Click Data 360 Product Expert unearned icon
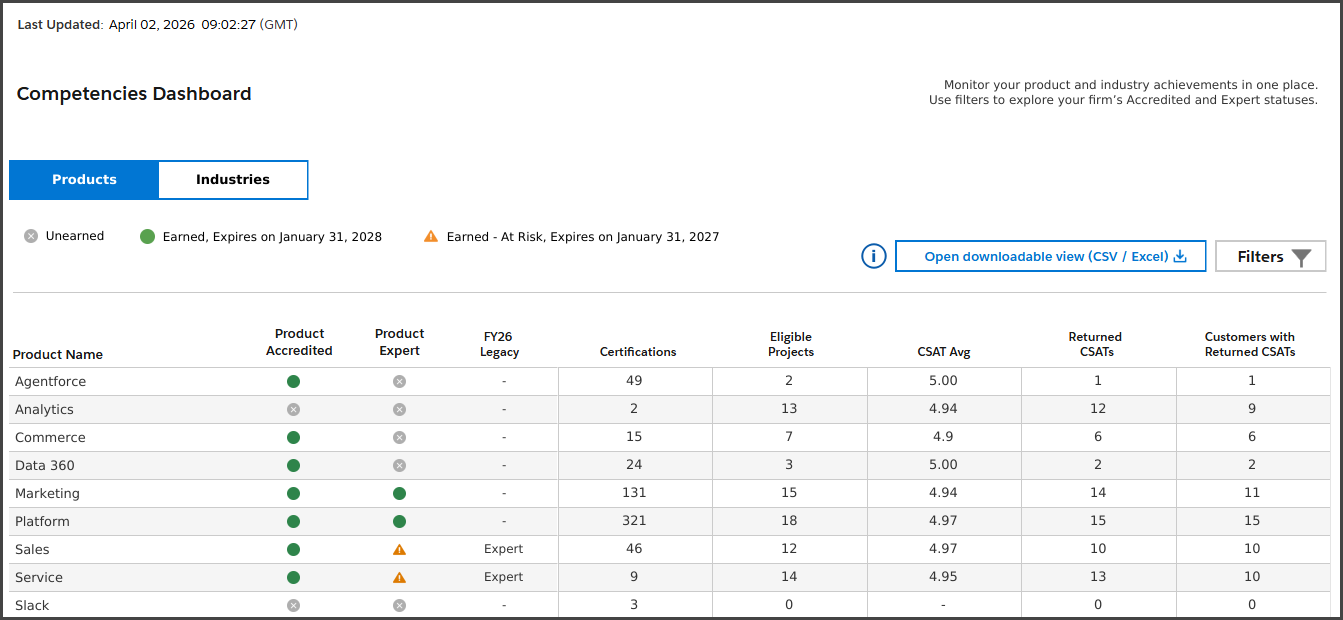Screen dimensions: 1343x620 tap(399, 465)
